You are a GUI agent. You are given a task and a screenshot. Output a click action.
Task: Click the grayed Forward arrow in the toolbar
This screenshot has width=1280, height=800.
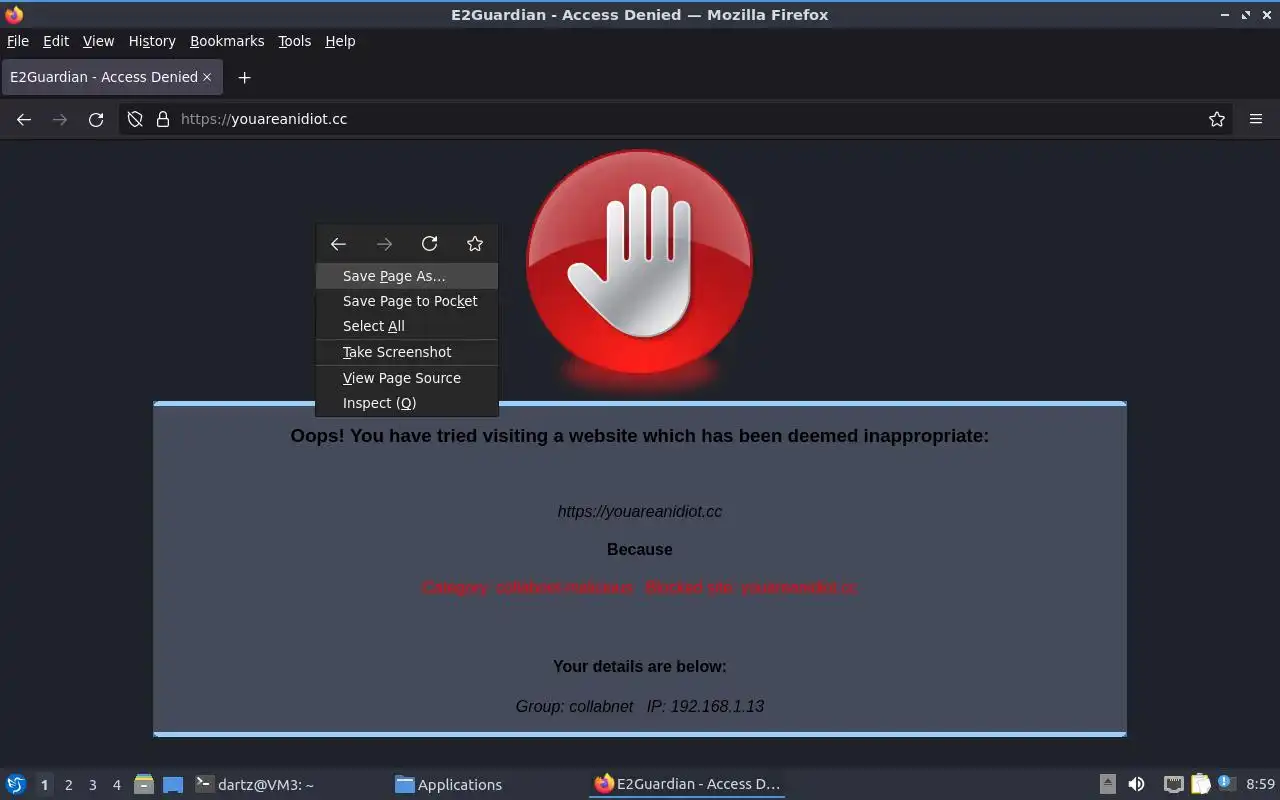(60, 119)
